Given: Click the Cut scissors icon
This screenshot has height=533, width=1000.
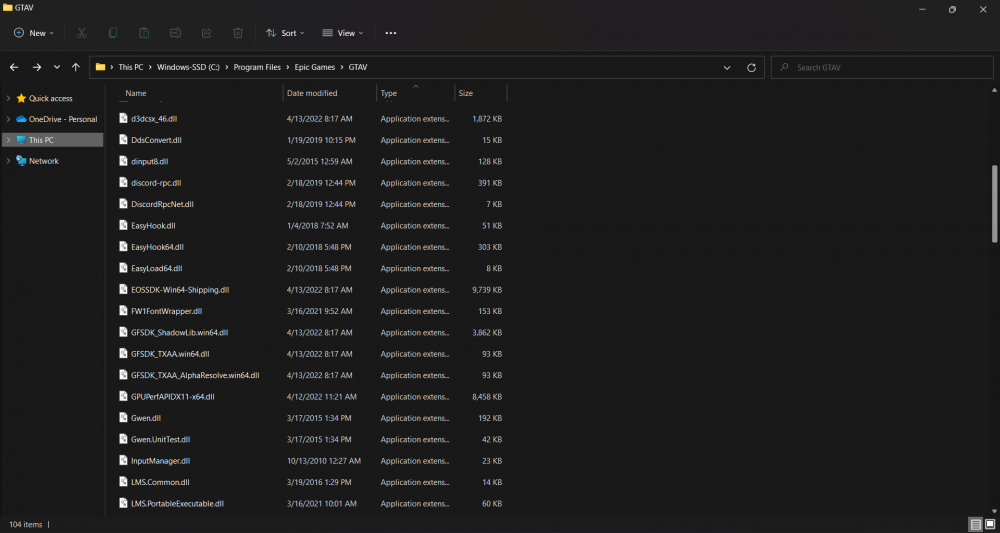Looking at the screenshot, I should tap(82, 33).
